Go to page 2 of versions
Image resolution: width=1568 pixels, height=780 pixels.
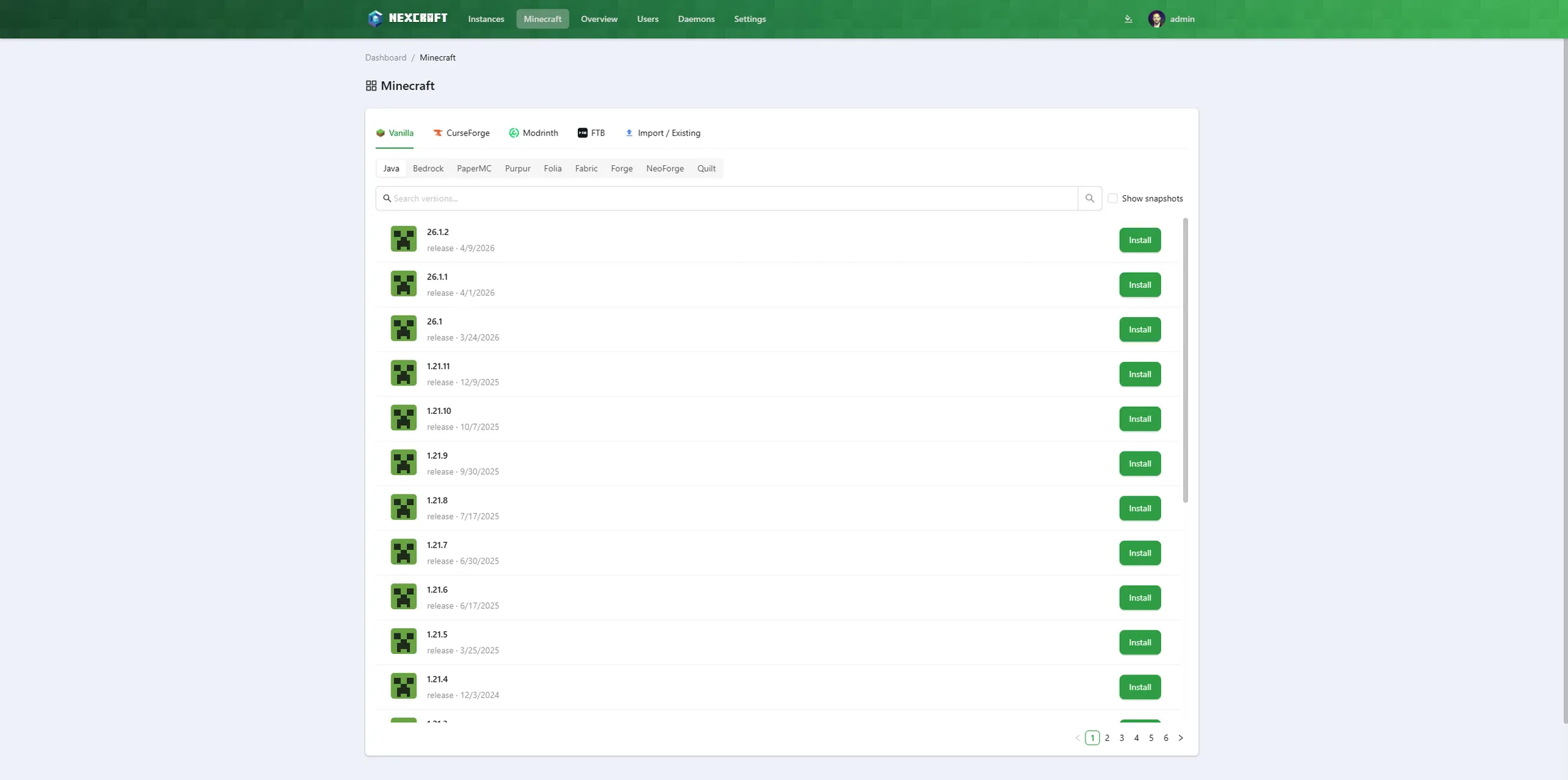(1107, 738)
